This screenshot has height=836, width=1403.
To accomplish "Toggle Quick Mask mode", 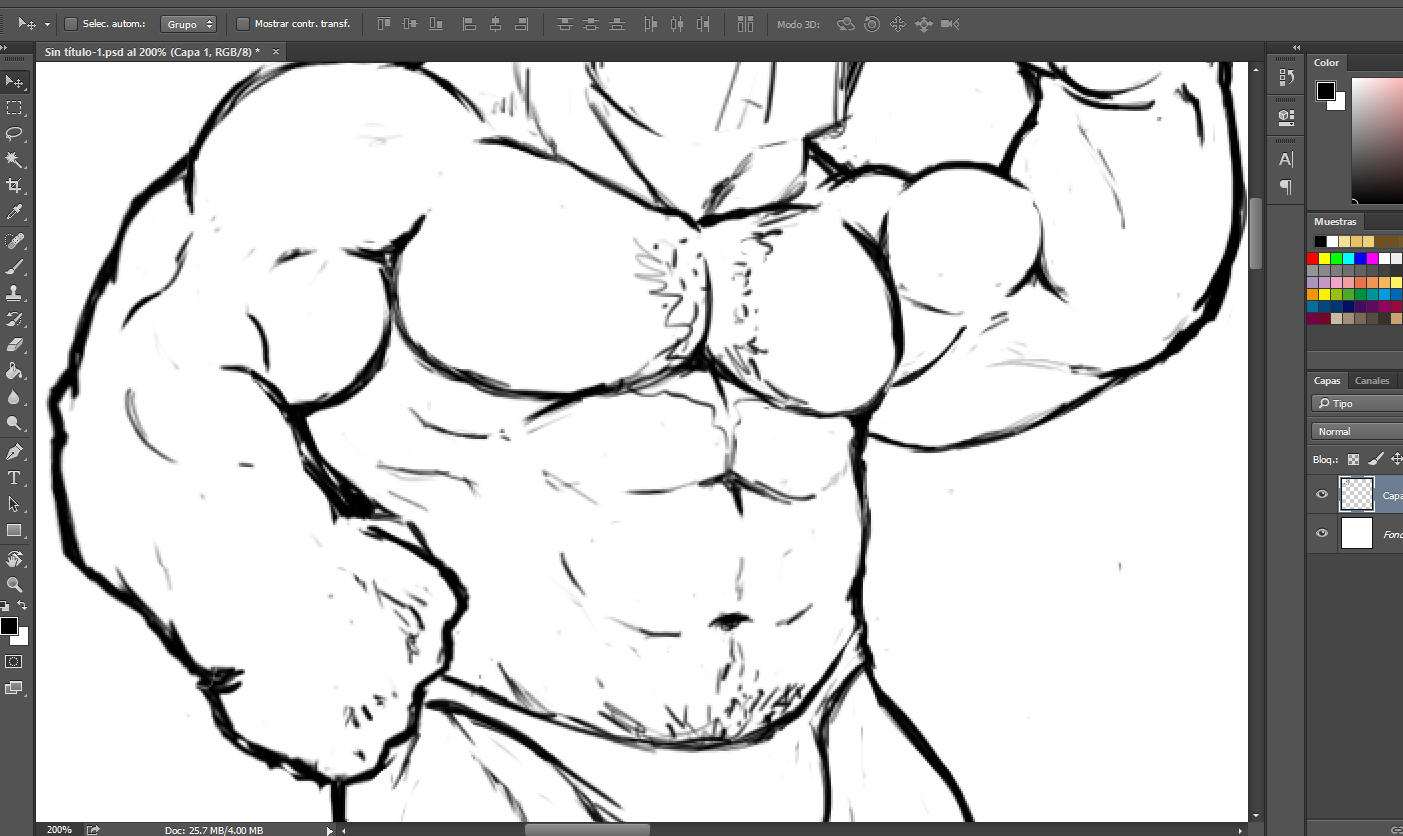I will pos(14,662).
